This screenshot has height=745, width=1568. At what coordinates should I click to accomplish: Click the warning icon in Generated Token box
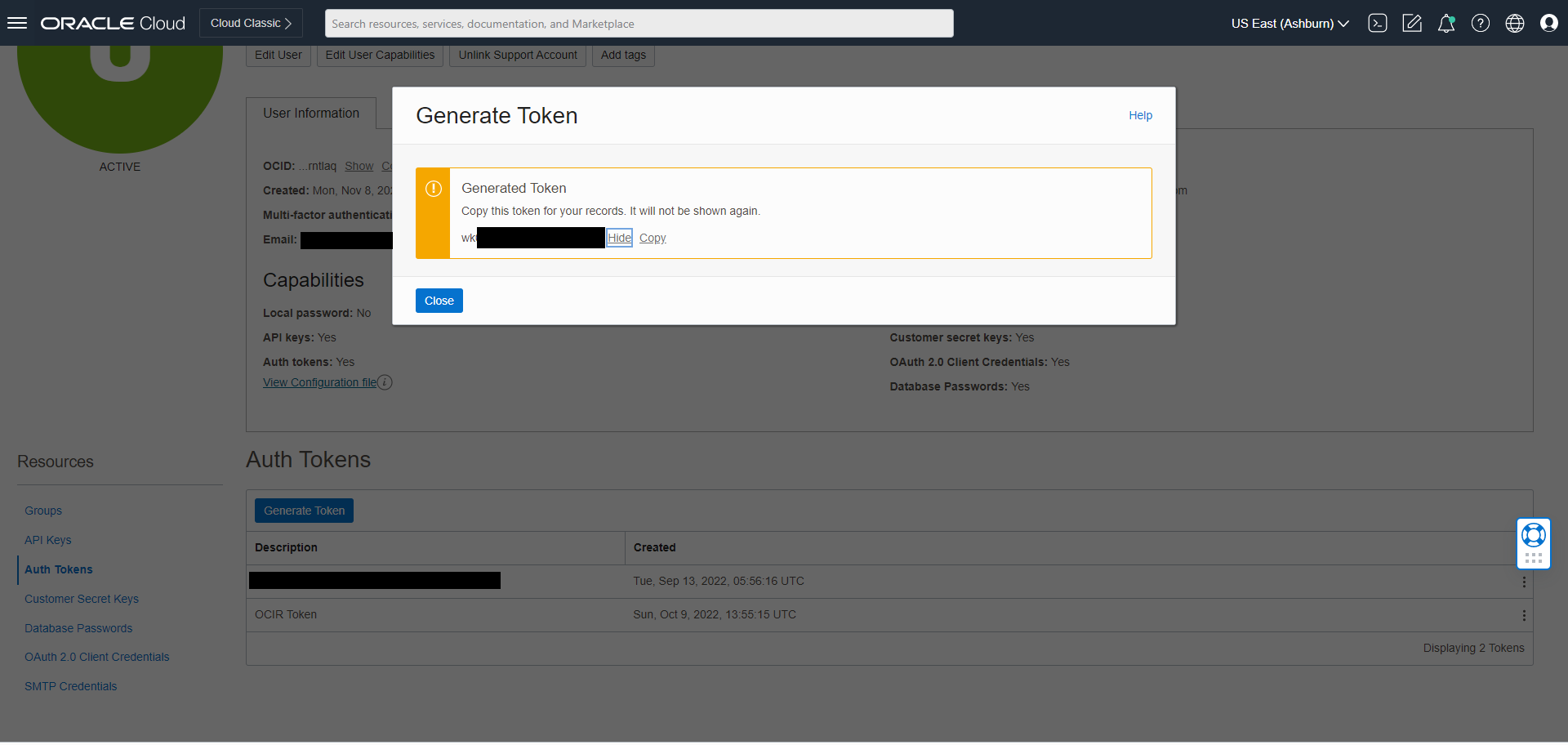click(x=434, y=189)
